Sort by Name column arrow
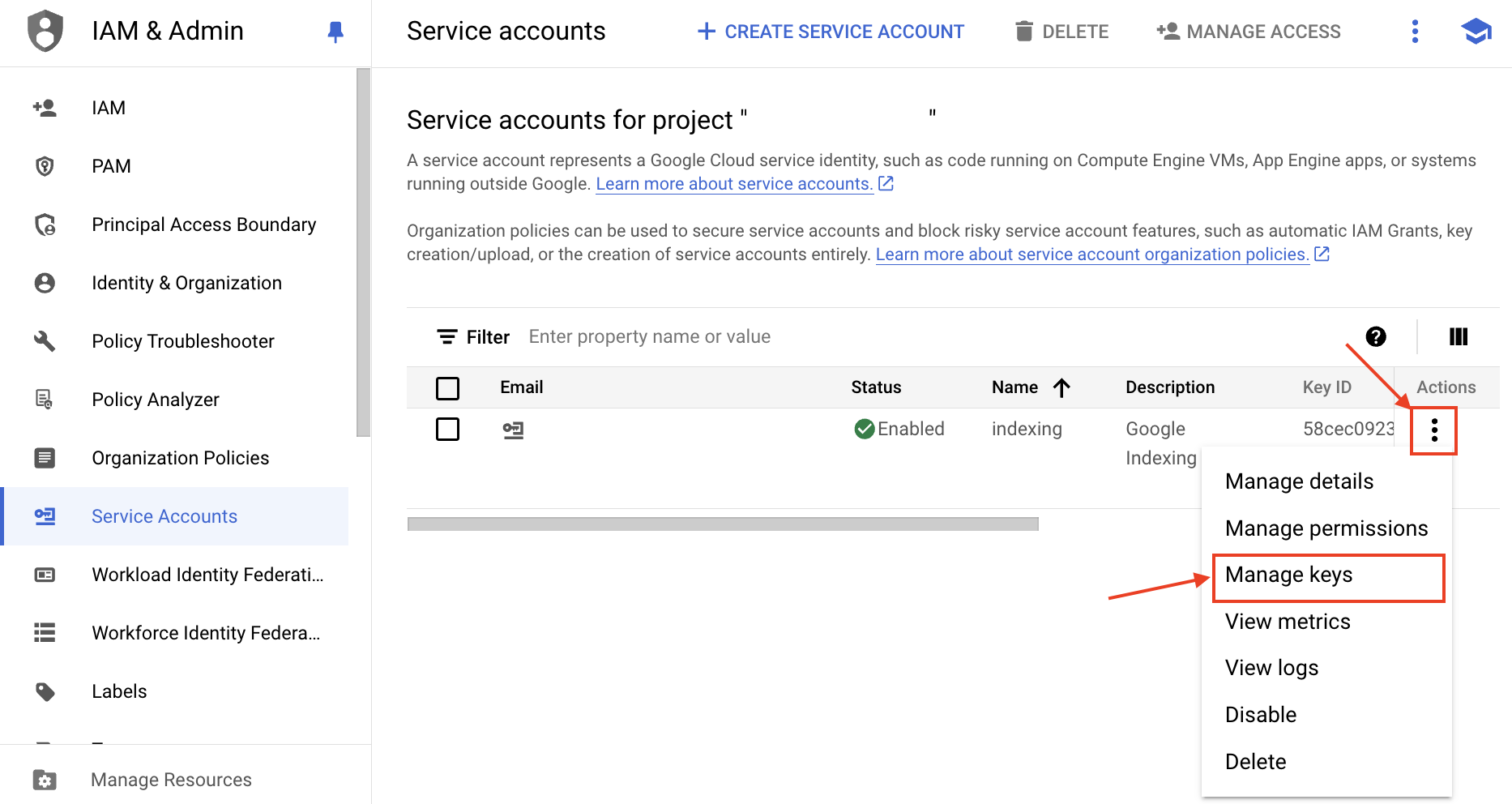Image resolution: width=1512 pixels, height=804 pixels. 1061,388
